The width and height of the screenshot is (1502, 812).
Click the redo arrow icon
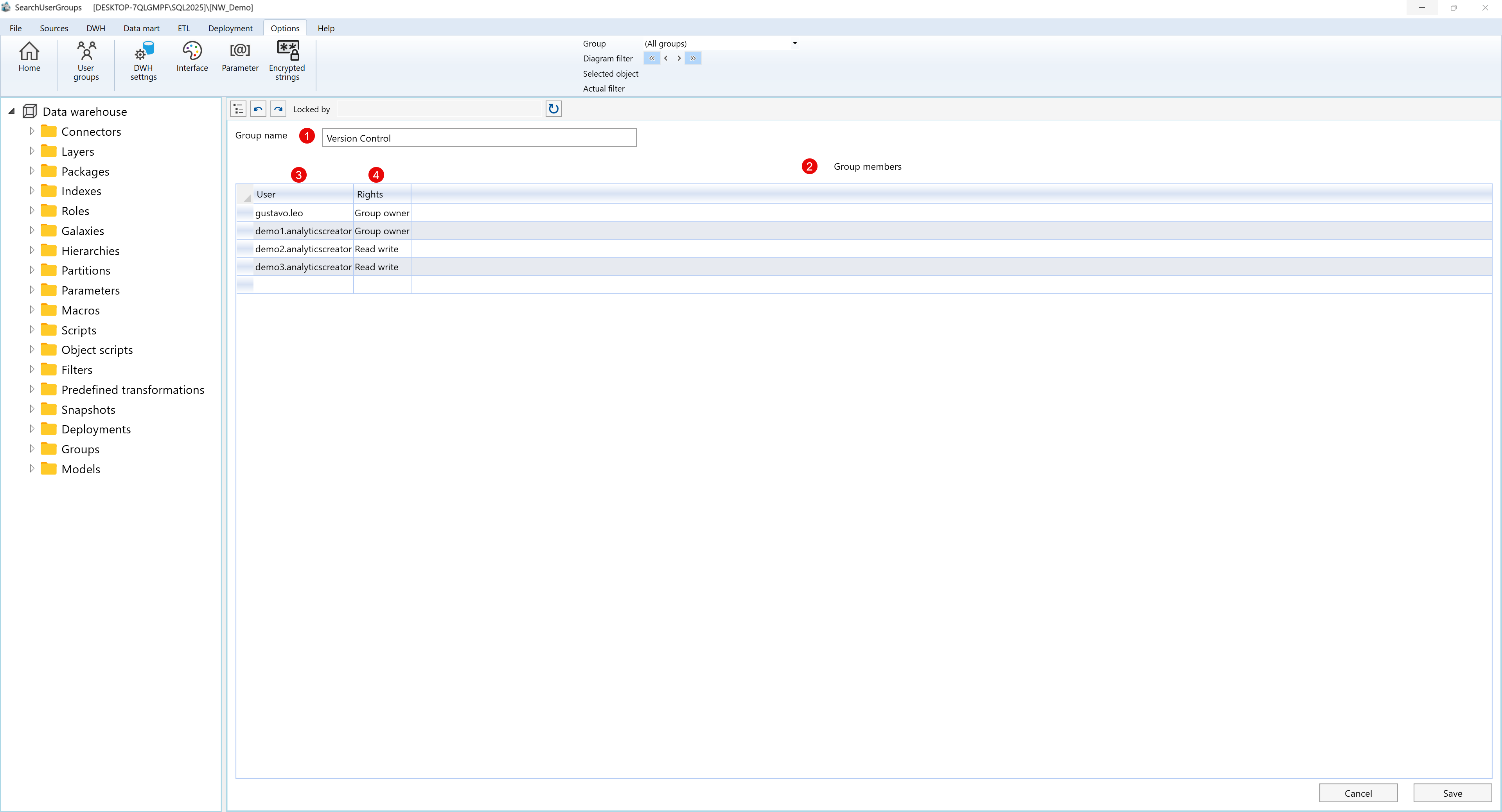(278, 108)
